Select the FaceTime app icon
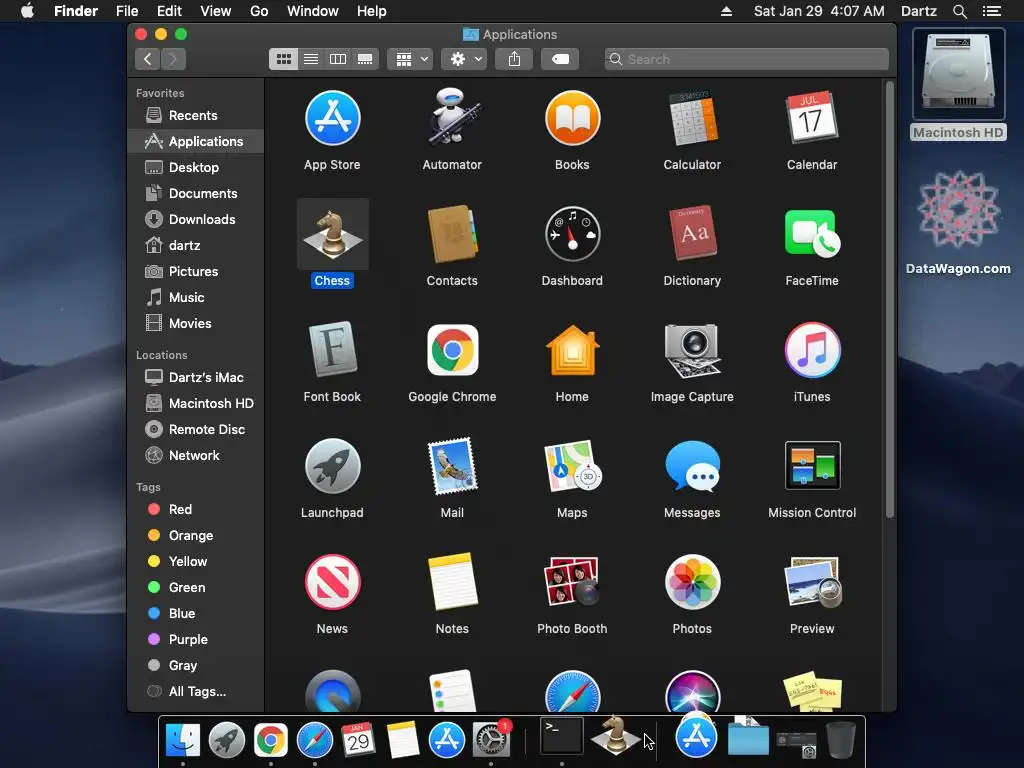Viewport: 1024px width, 768px height. 812,234
